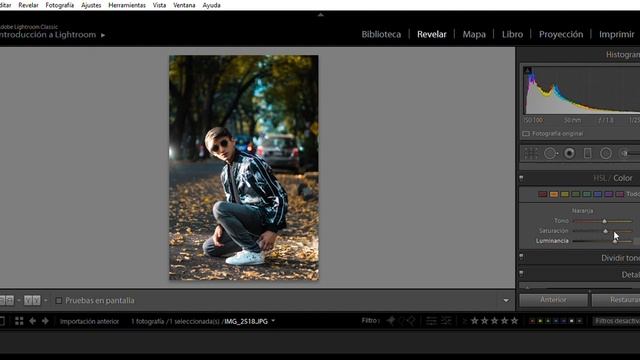
Task: Open the toolbar options dropdown arrow
Action: 506,301
